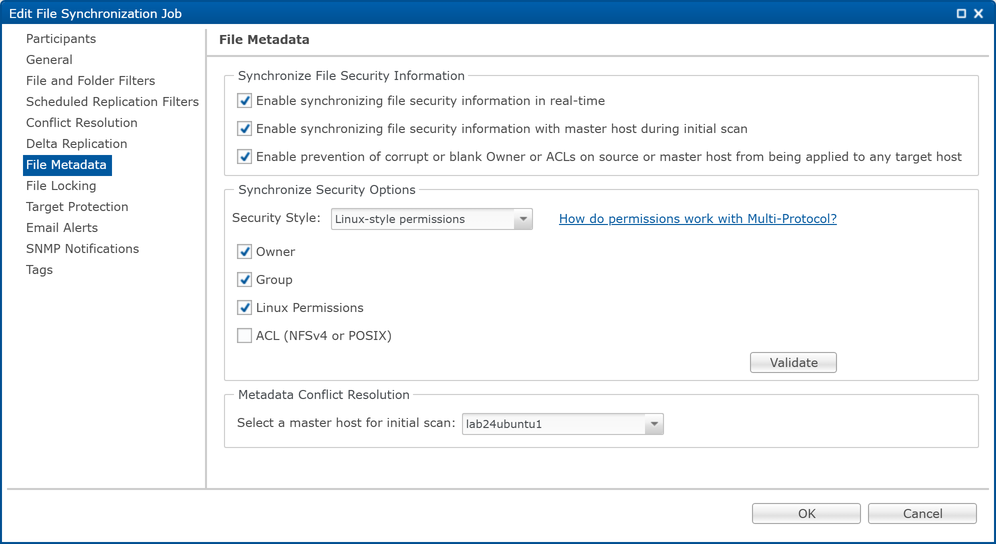The width and height of the screenshot is (996, 544).
Task: Open Scheduled Replication Filters
Action: [112, 102]
